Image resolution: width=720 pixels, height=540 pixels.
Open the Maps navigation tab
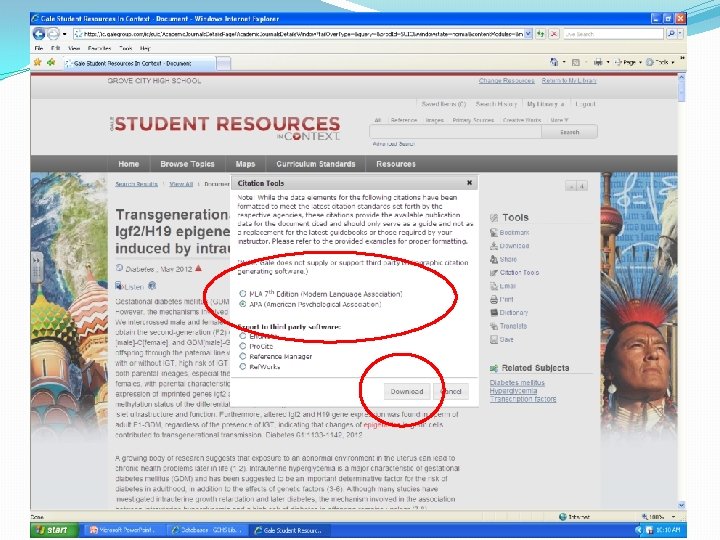pos(245,164)
